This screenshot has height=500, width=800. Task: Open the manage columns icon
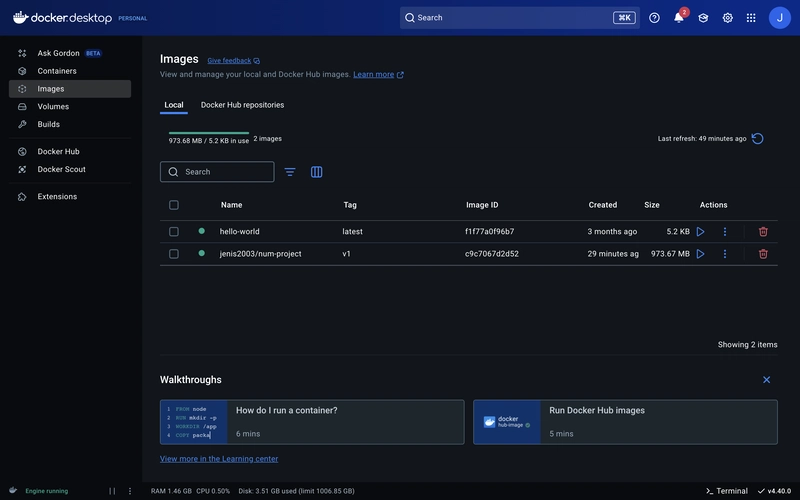click(x=316, y=172)
